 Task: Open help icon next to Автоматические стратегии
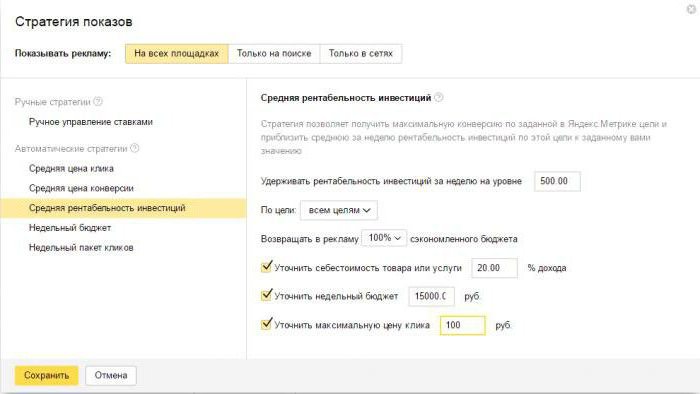click(x=134, y=148)
